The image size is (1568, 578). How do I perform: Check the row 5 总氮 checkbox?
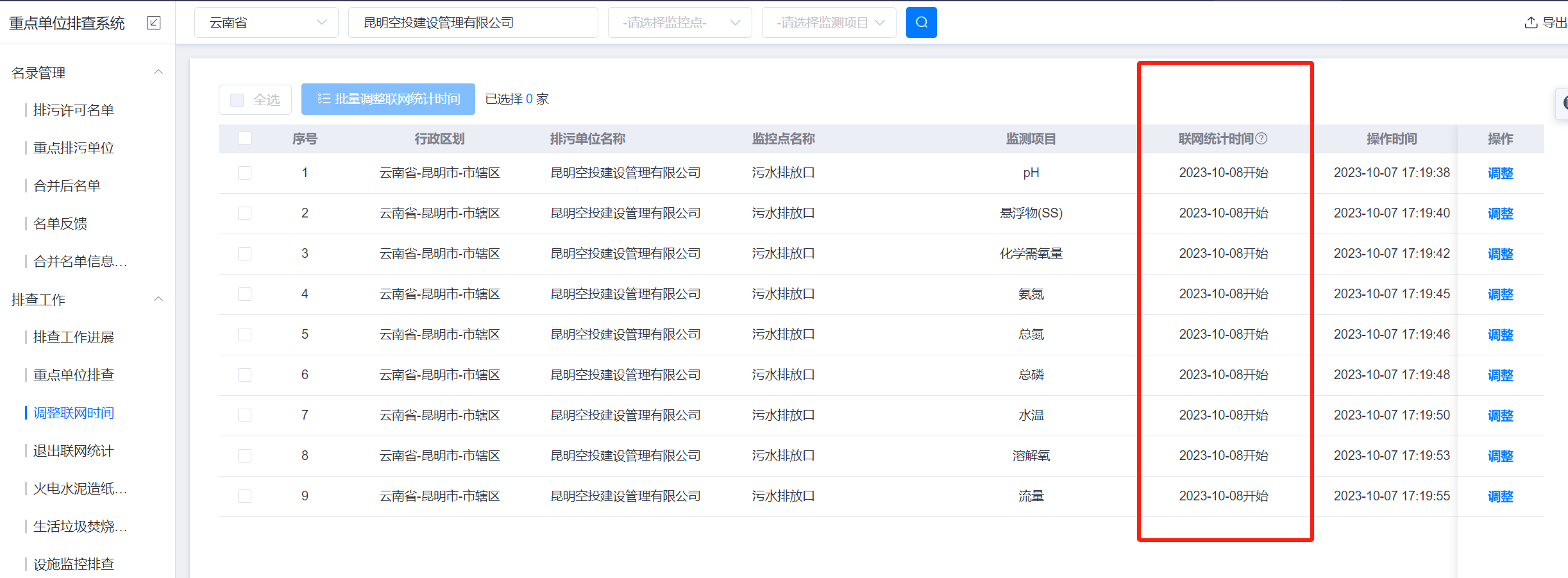pos(244,334)
